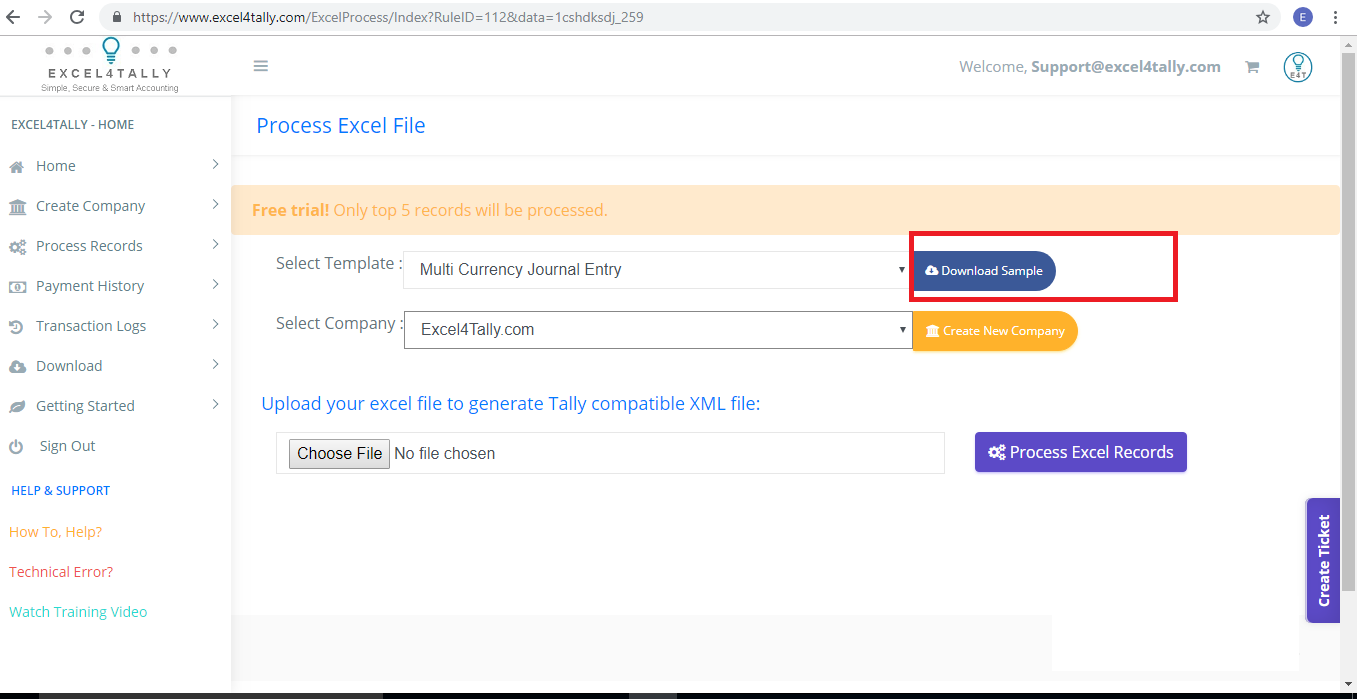Click the "HELP & SUPPORT" section label

pyautogui.click(x=60, y=491)
